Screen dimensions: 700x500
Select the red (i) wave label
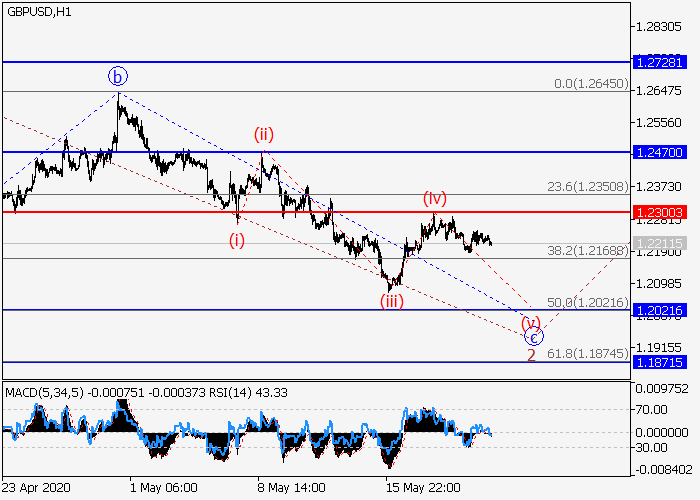pyautogui.click(x=236, y=240)
